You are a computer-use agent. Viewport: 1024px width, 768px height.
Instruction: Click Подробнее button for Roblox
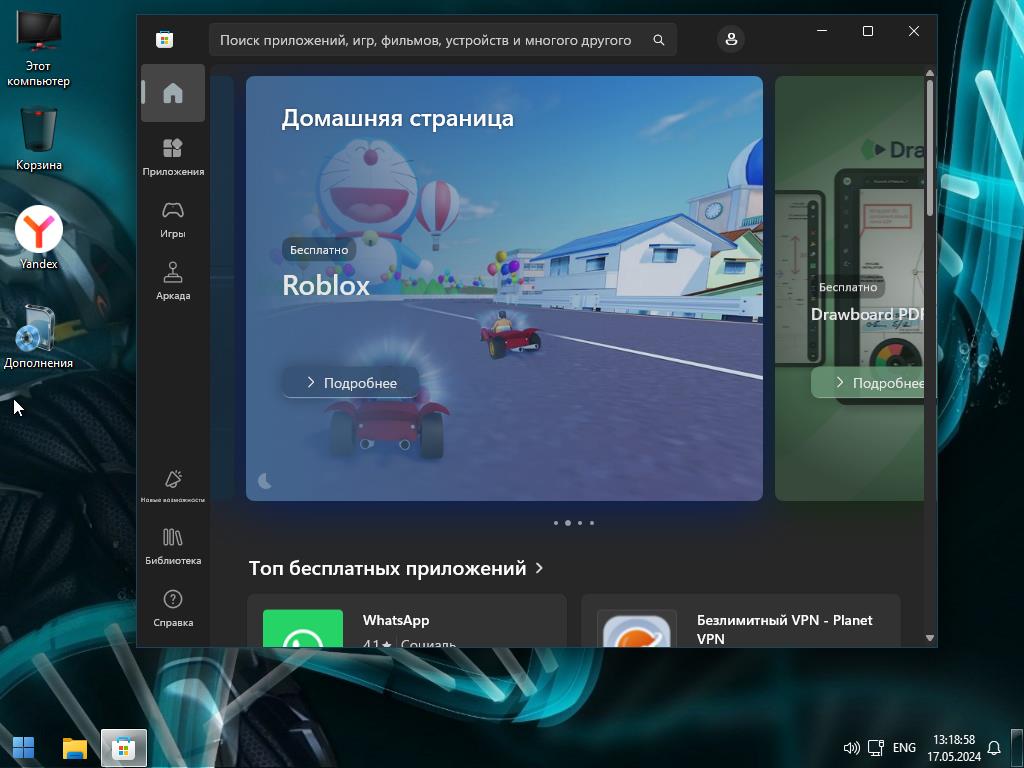click(x=351, y=383)
